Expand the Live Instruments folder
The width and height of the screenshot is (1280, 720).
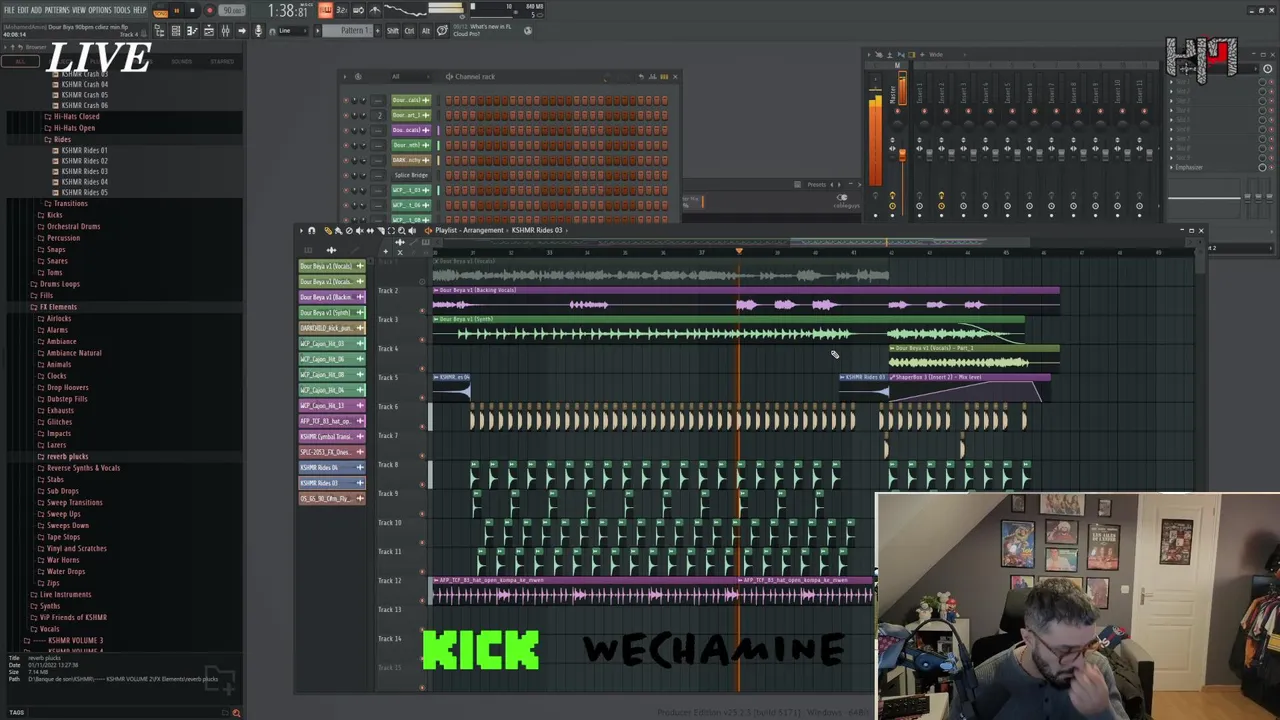(x=64, y=594)
